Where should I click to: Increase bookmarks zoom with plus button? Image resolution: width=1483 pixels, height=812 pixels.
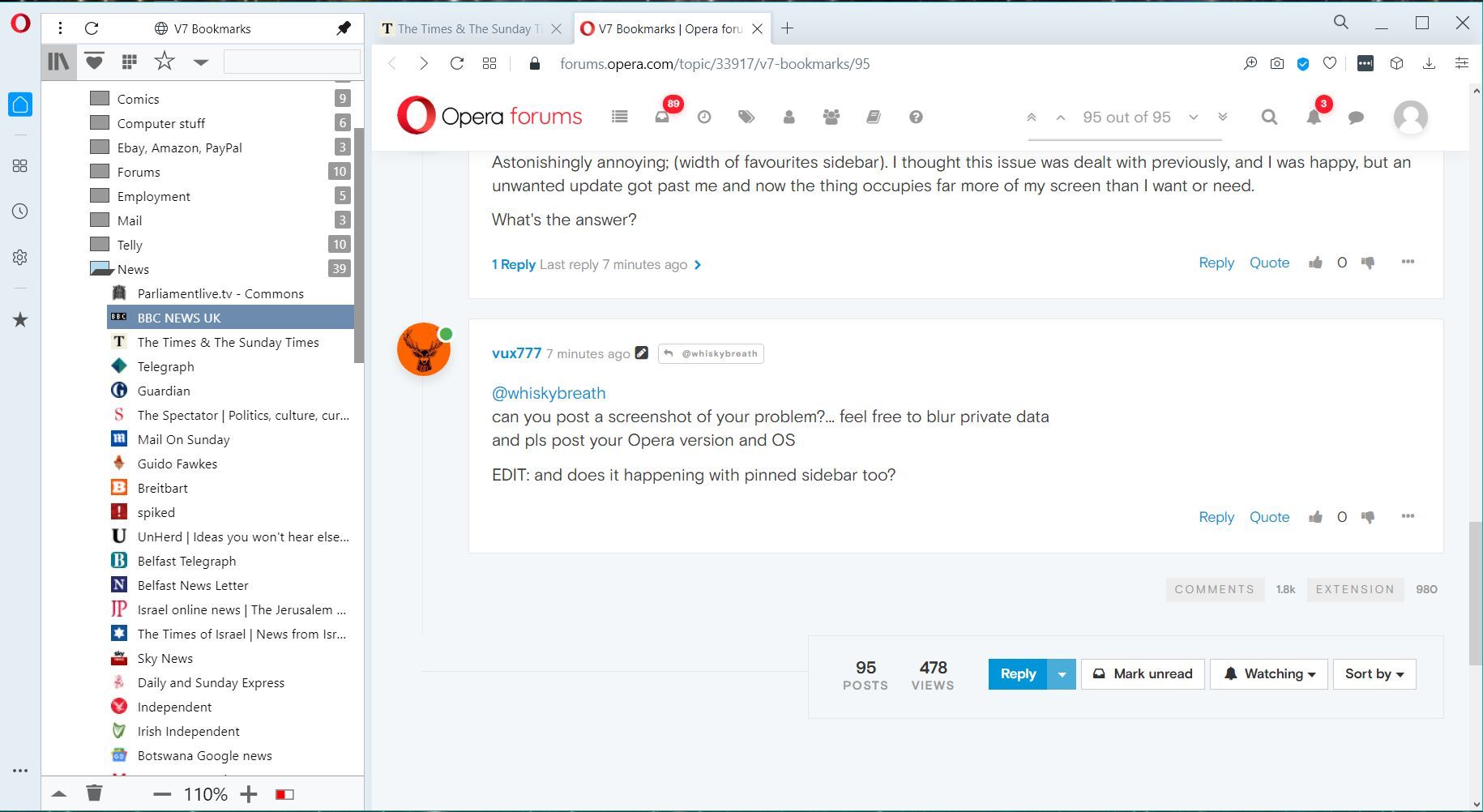(x=249, y=794)
